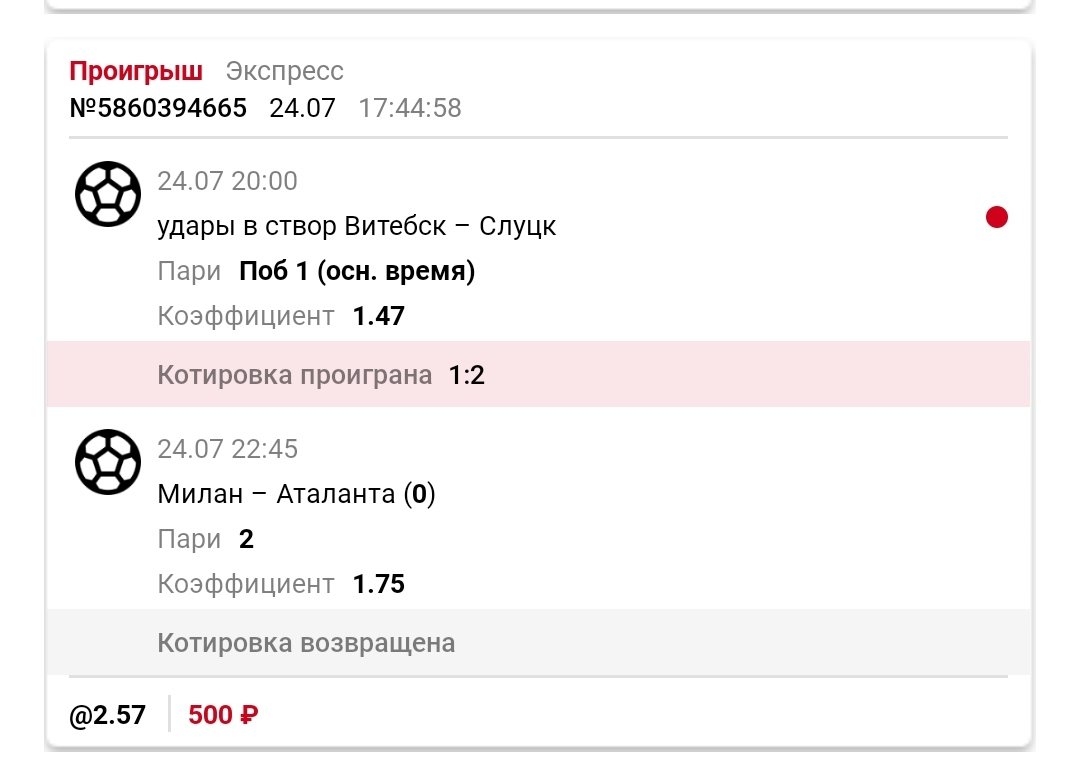This screenshot has width=1080, height=757.
Task: Click the bet placement date 24.07 in header
Action: (302, 108)
